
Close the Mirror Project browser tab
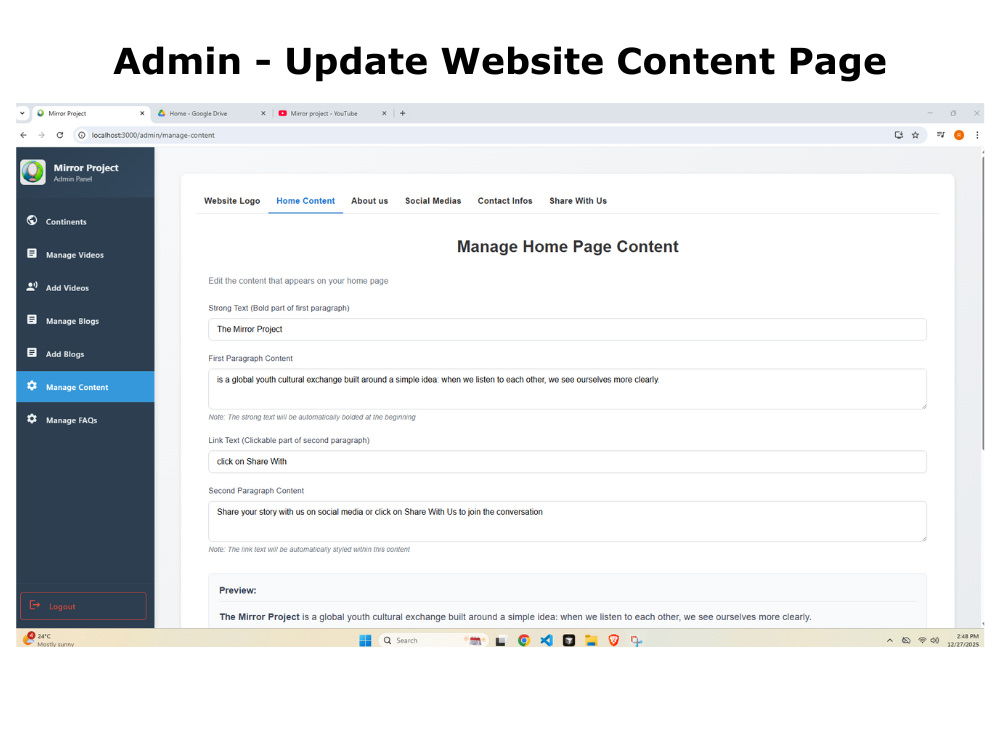pos(142,114)
